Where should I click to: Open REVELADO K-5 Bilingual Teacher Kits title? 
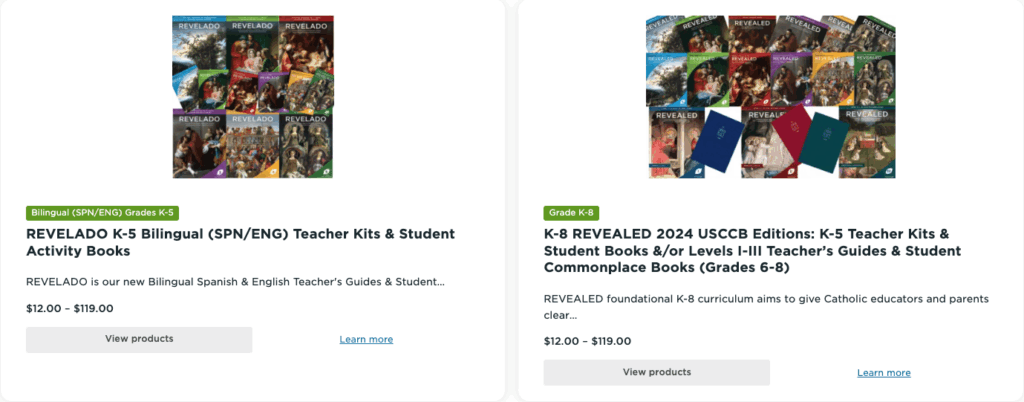[238, 243]
